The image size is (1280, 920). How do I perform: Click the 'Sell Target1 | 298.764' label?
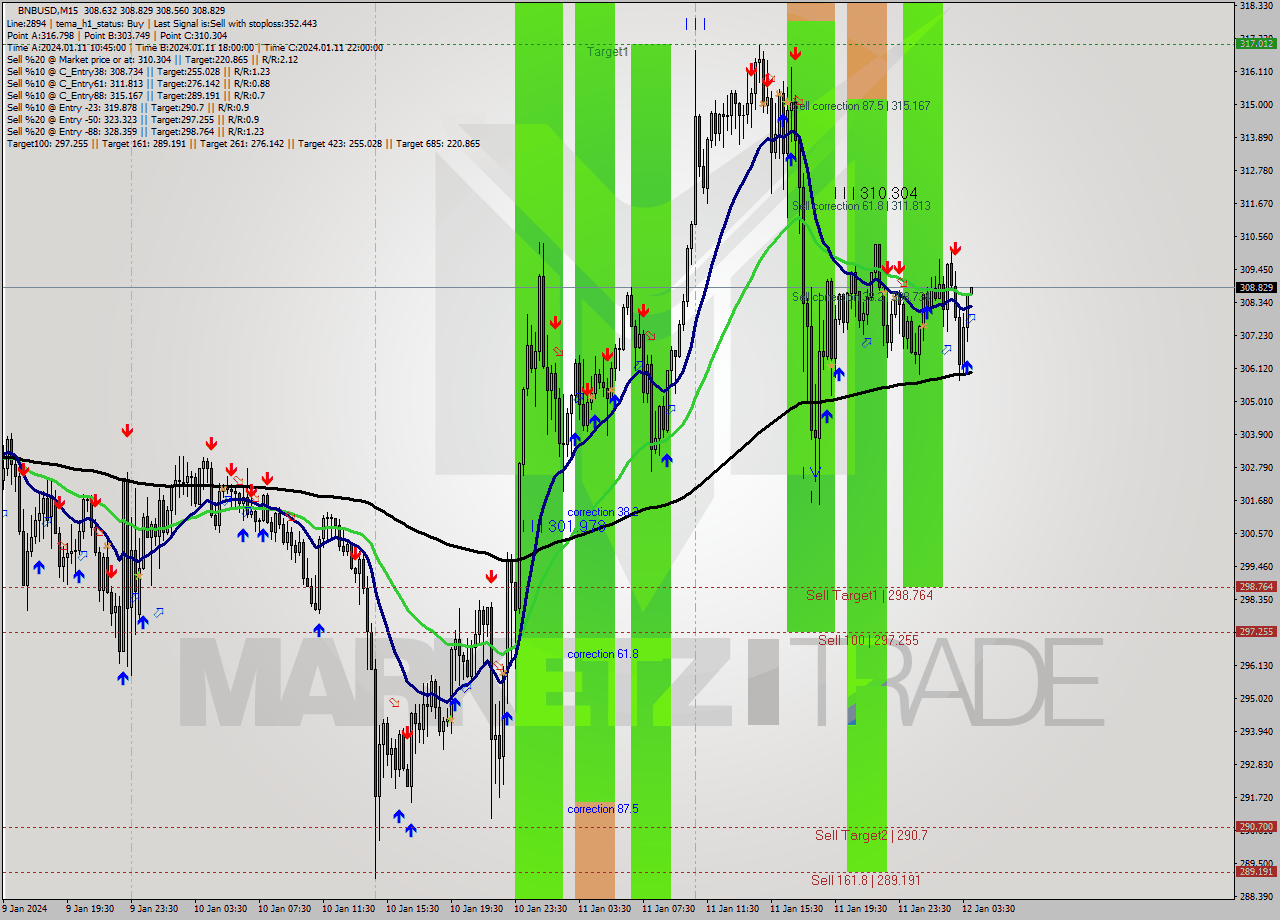(869, 595)
